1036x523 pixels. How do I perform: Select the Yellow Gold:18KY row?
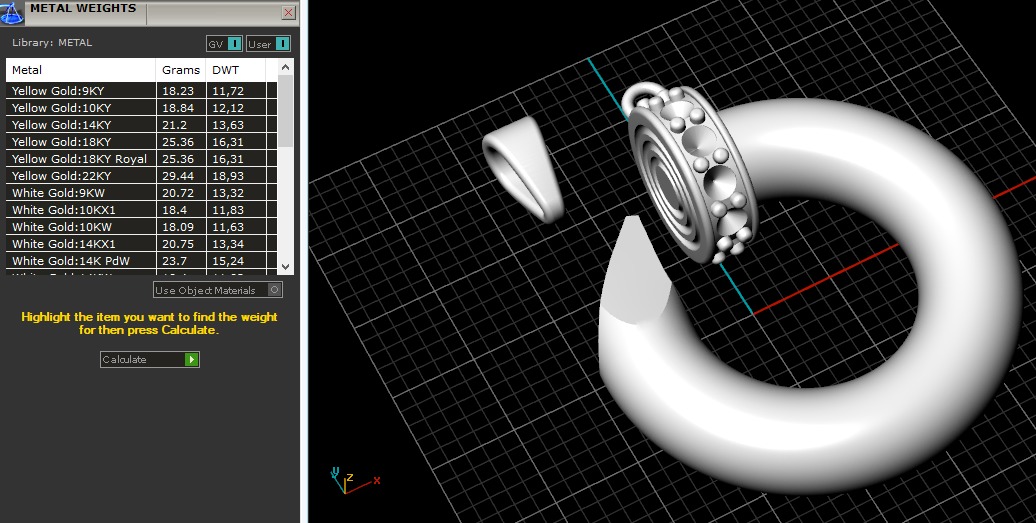pyautogui.click(x=141, y=142)
